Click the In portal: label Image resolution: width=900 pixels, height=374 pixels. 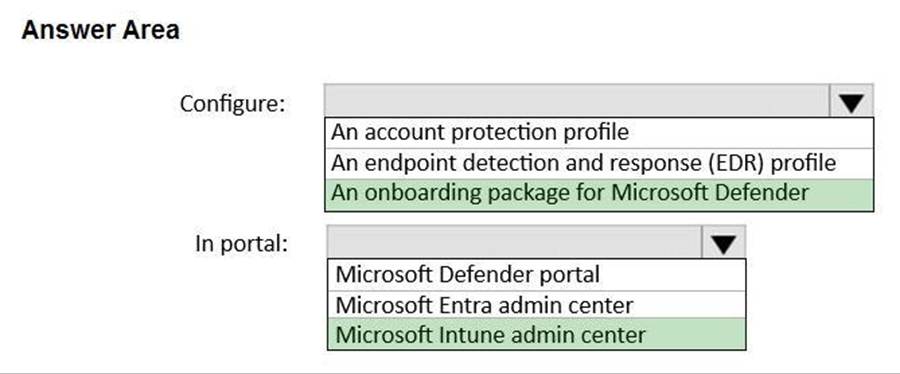click(240, 244)
